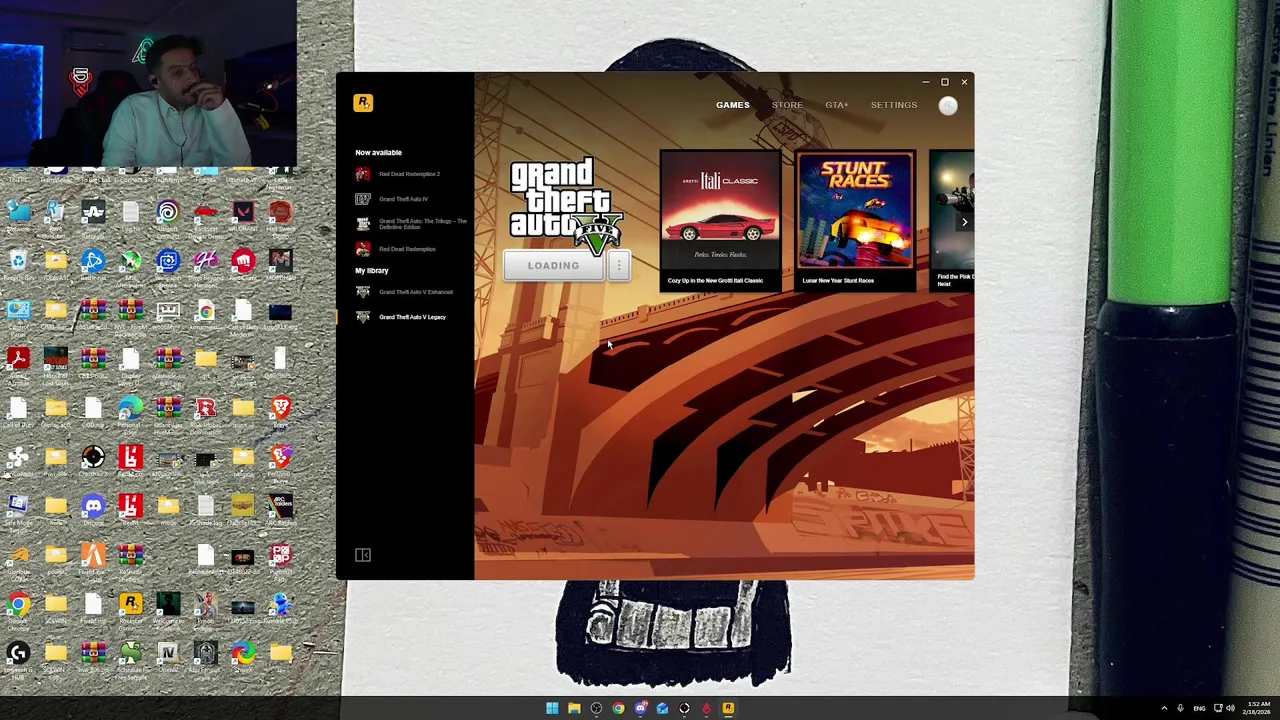Open Chrome from the taskbar
Viewport: 1280px width, 720px height.
pyautogui.click(x=618, y=708)
